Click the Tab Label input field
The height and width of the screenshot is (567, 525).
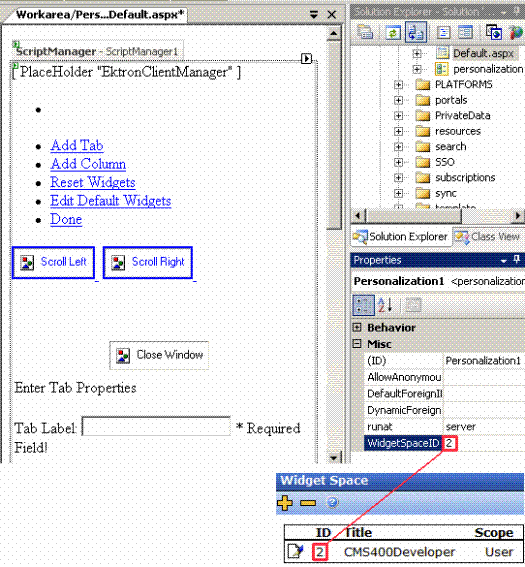click(156, 426)
